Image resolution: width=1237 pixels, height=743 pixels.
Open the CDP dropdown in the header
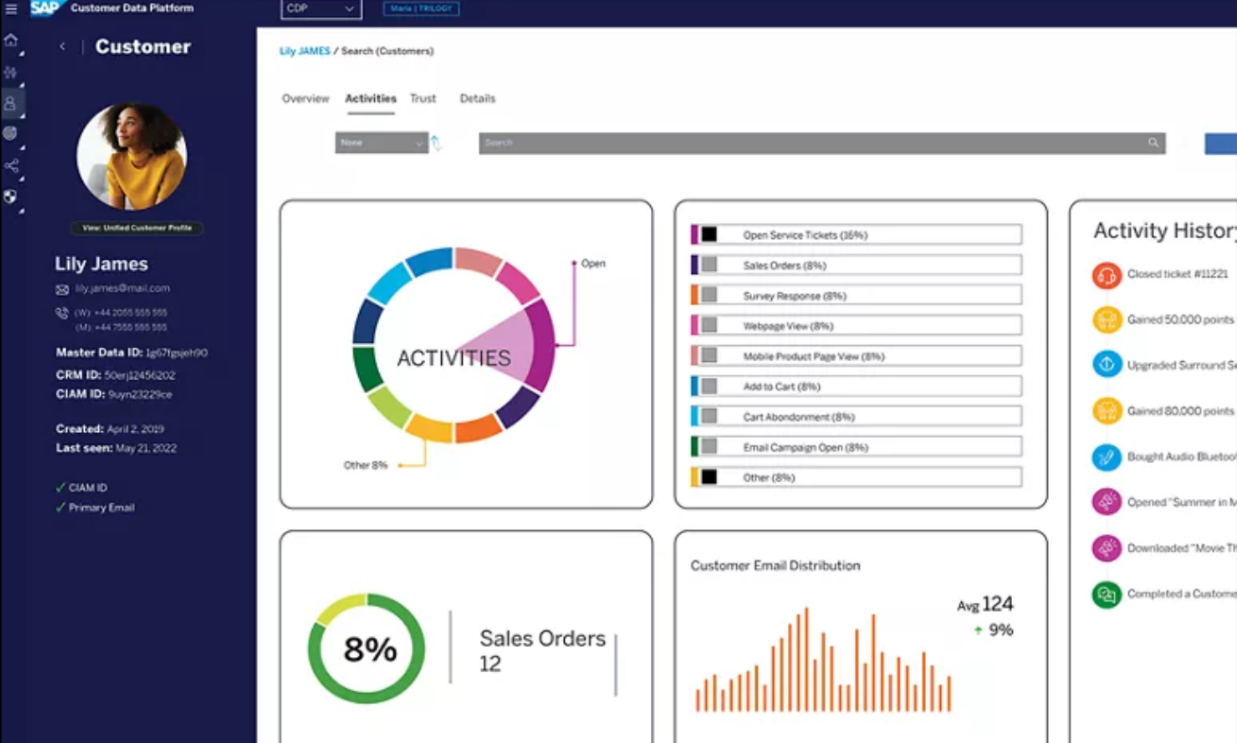tap(321, 9)
